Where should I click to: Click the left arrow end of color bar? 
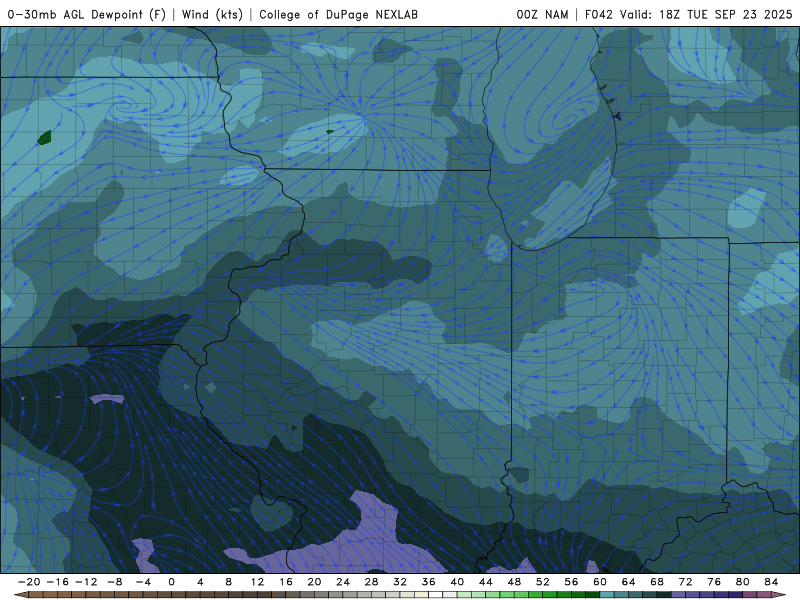coord(20,595)
